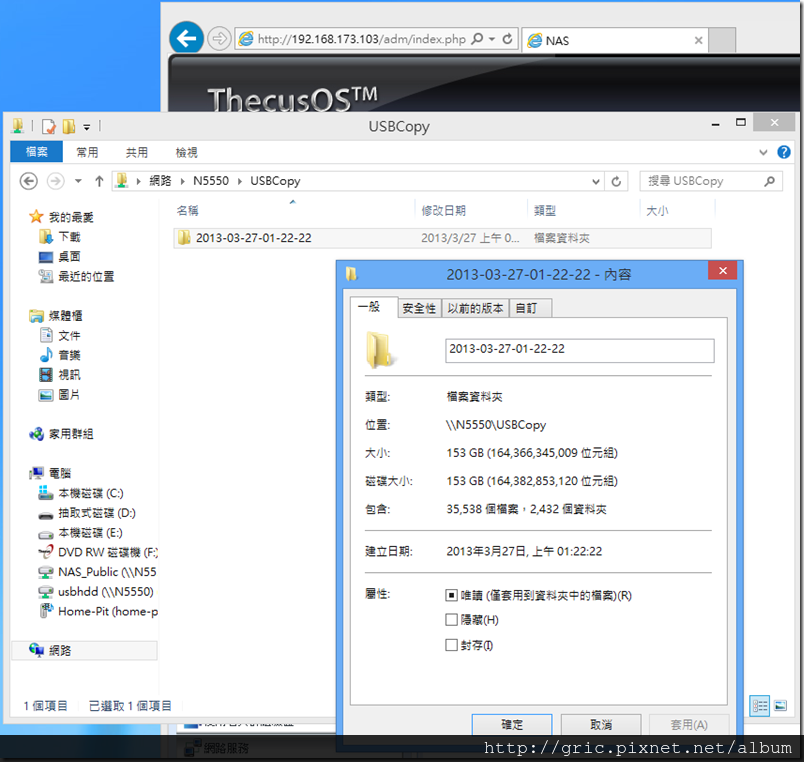This screenshot has height=762, width=804.
Task: Switch to 安全性 tab in properties dialog
Action: 419,308
